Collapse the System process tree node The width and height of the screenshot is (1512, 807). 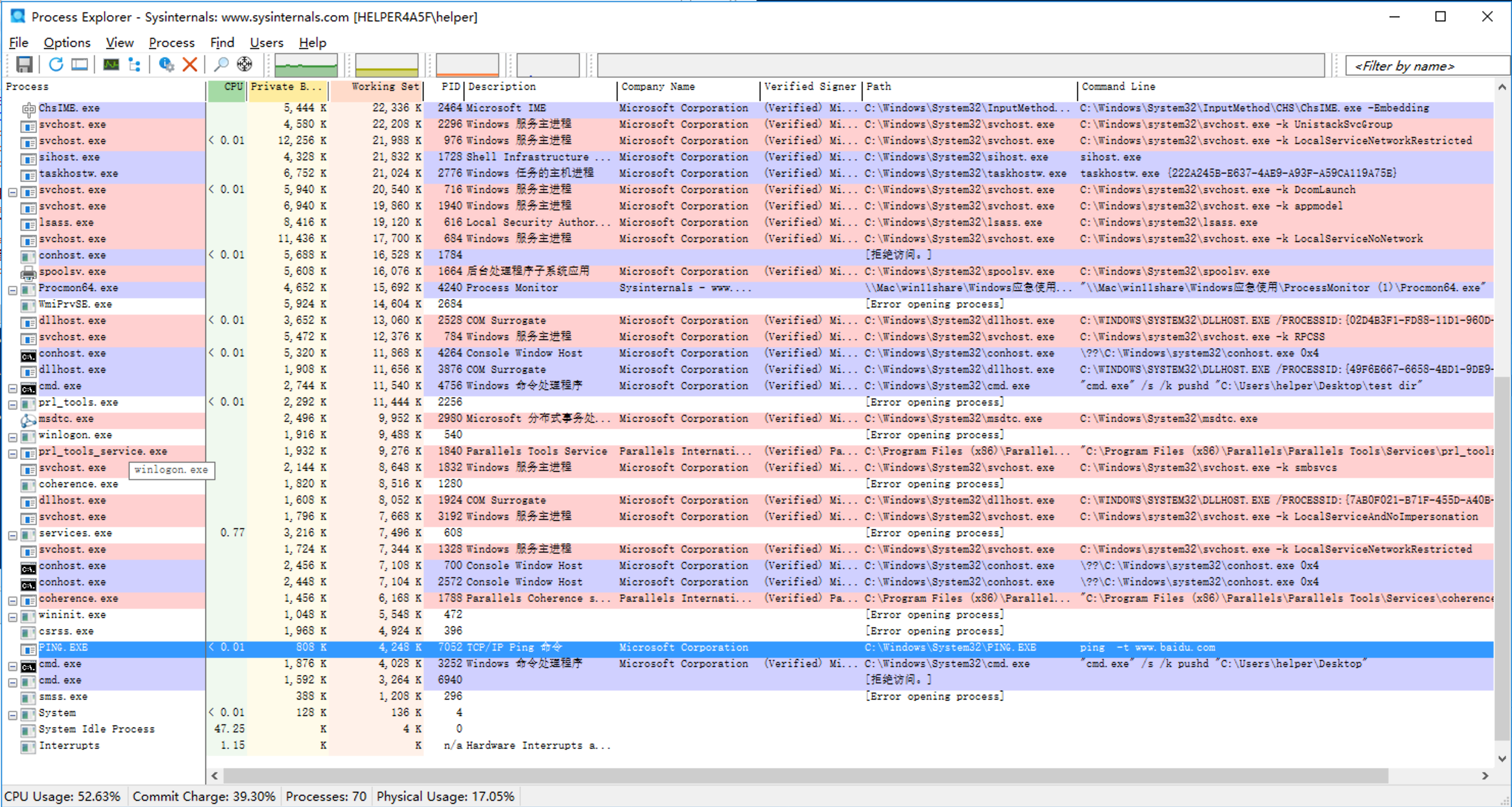pyautogui.click(x=12, y=716)
